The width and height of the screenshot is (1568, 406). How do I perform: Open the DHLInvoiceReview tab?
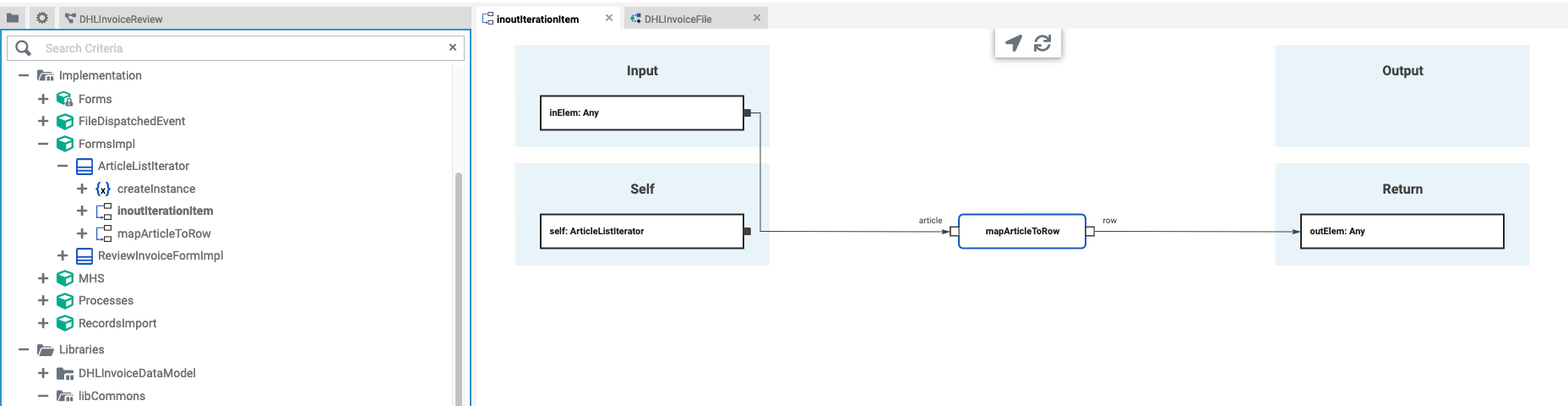120,19
